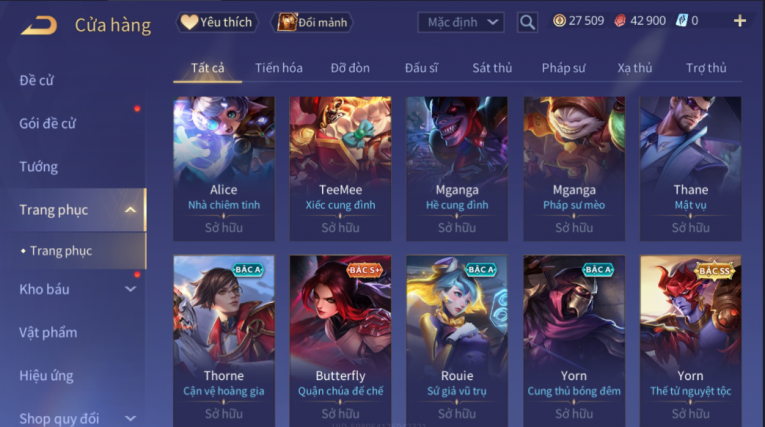Open the search magnifier icon
This screenshot has width=765, height=427.
[x=527, y=22]
